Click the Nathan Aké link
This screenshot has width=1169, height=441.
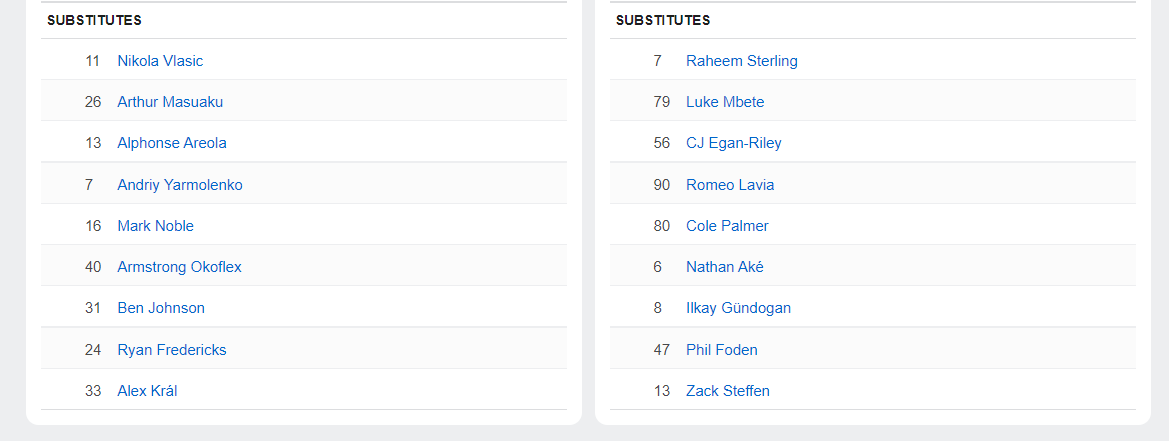click(725, 267)
